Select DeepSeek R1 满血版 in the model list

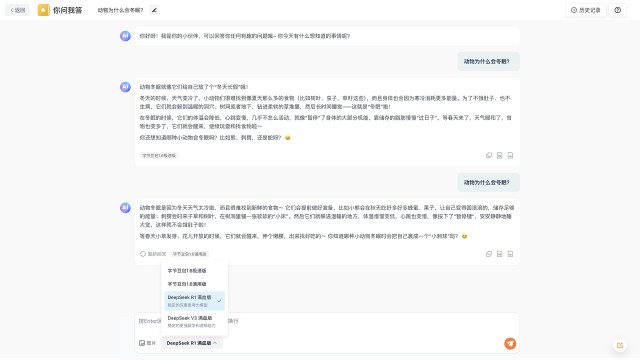click(195, 301)
